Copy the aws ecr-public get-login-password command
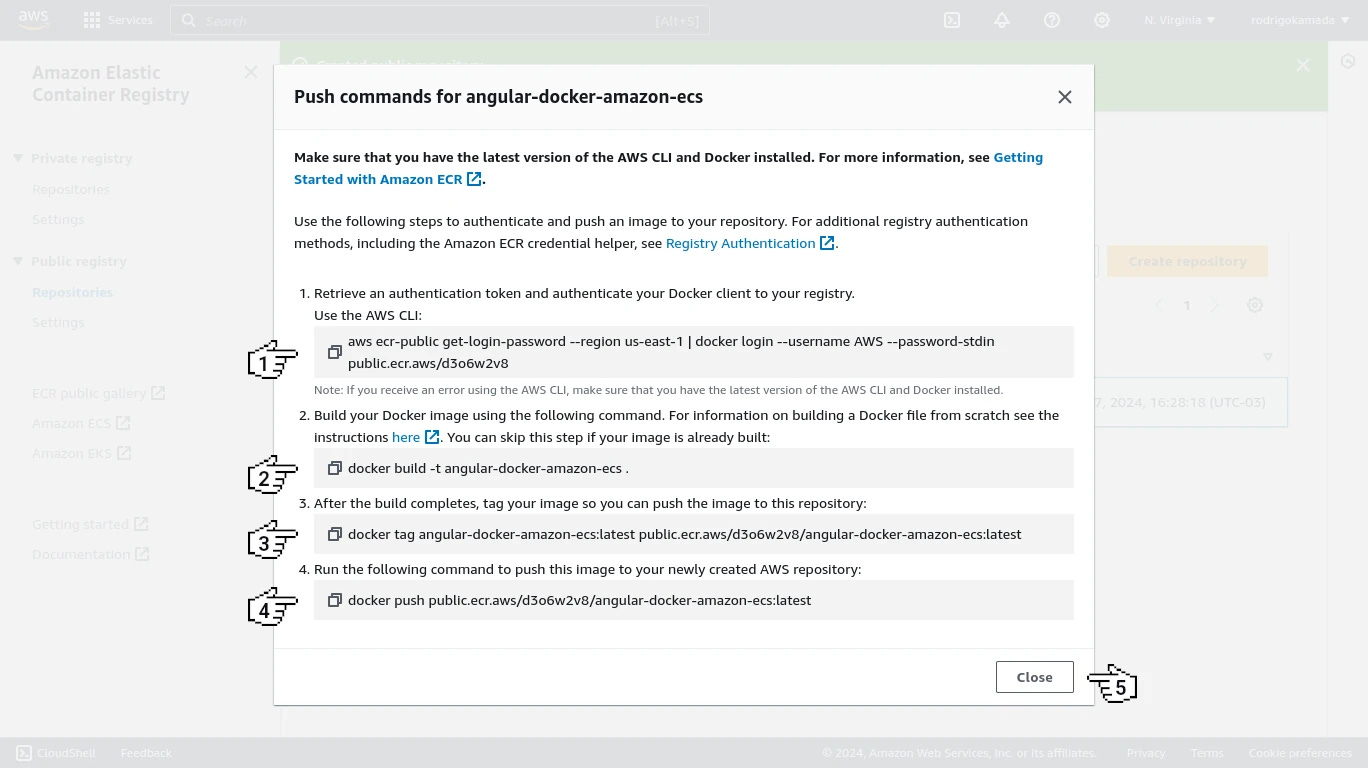 335,352
